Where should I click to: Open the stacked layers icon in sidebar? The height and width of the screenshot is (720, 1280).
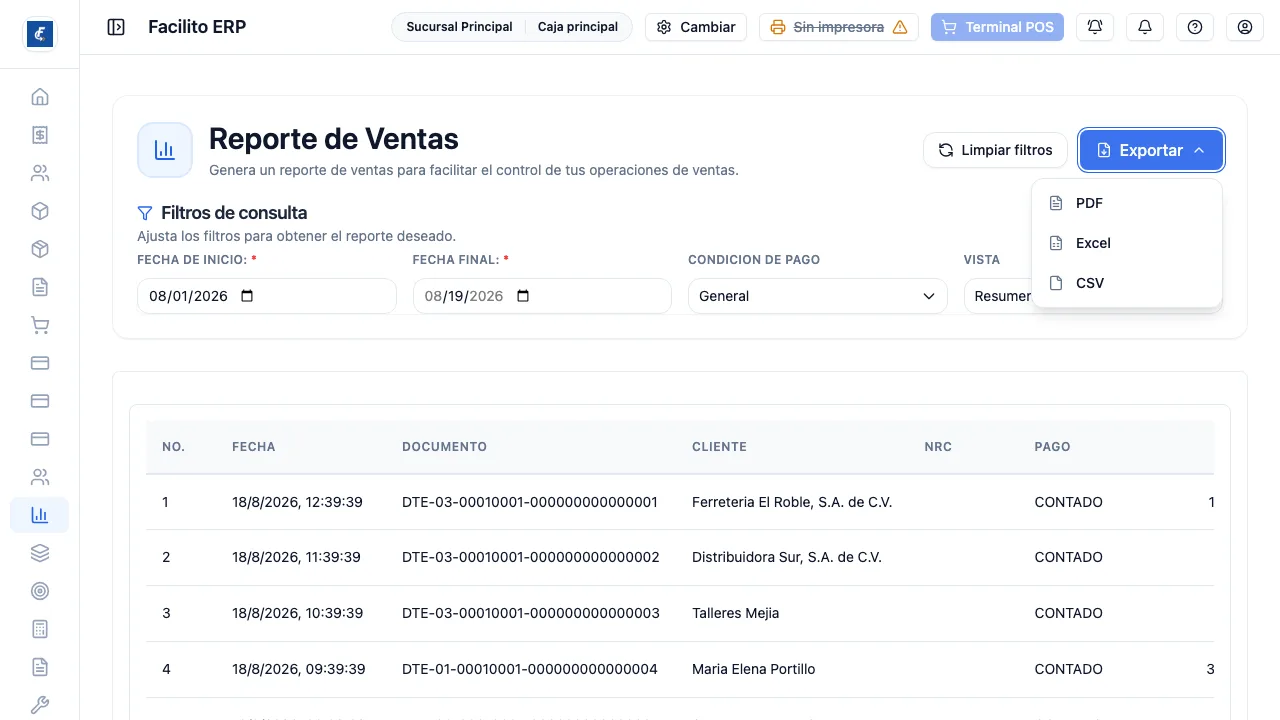click(40, 553)
